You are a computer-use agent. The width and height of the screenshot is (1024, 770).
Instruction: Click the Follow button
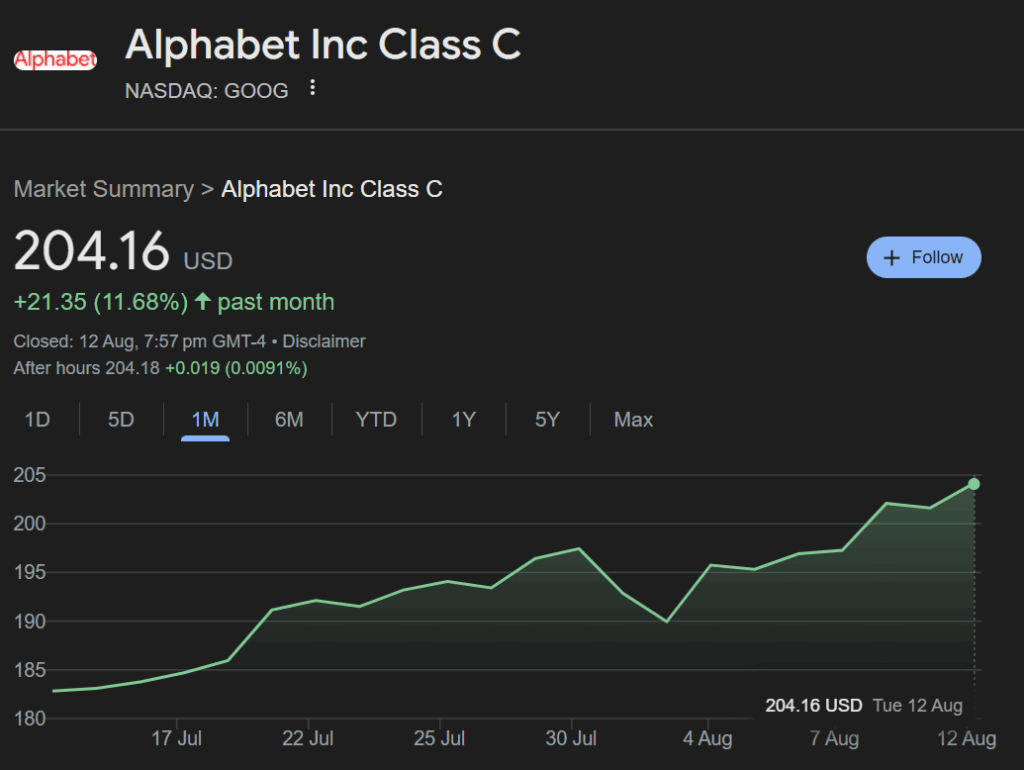click(x=923, y=257)
